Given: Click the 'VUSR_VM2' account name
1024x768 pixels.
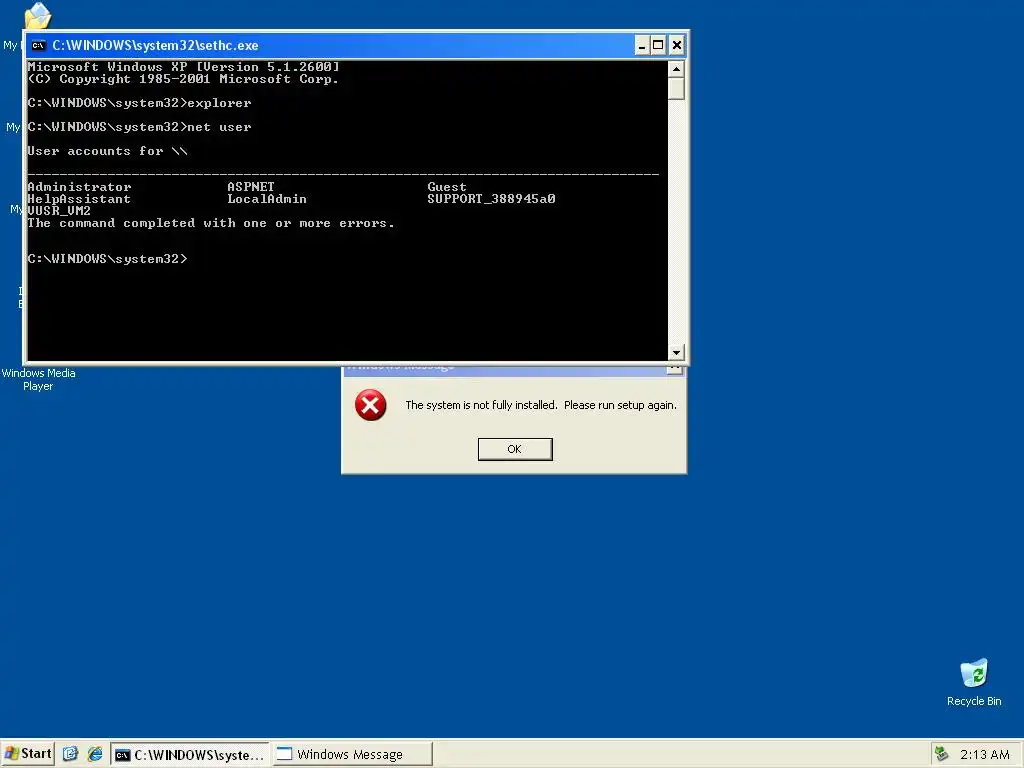Looking at the screenshot, I should coord(59,211).
